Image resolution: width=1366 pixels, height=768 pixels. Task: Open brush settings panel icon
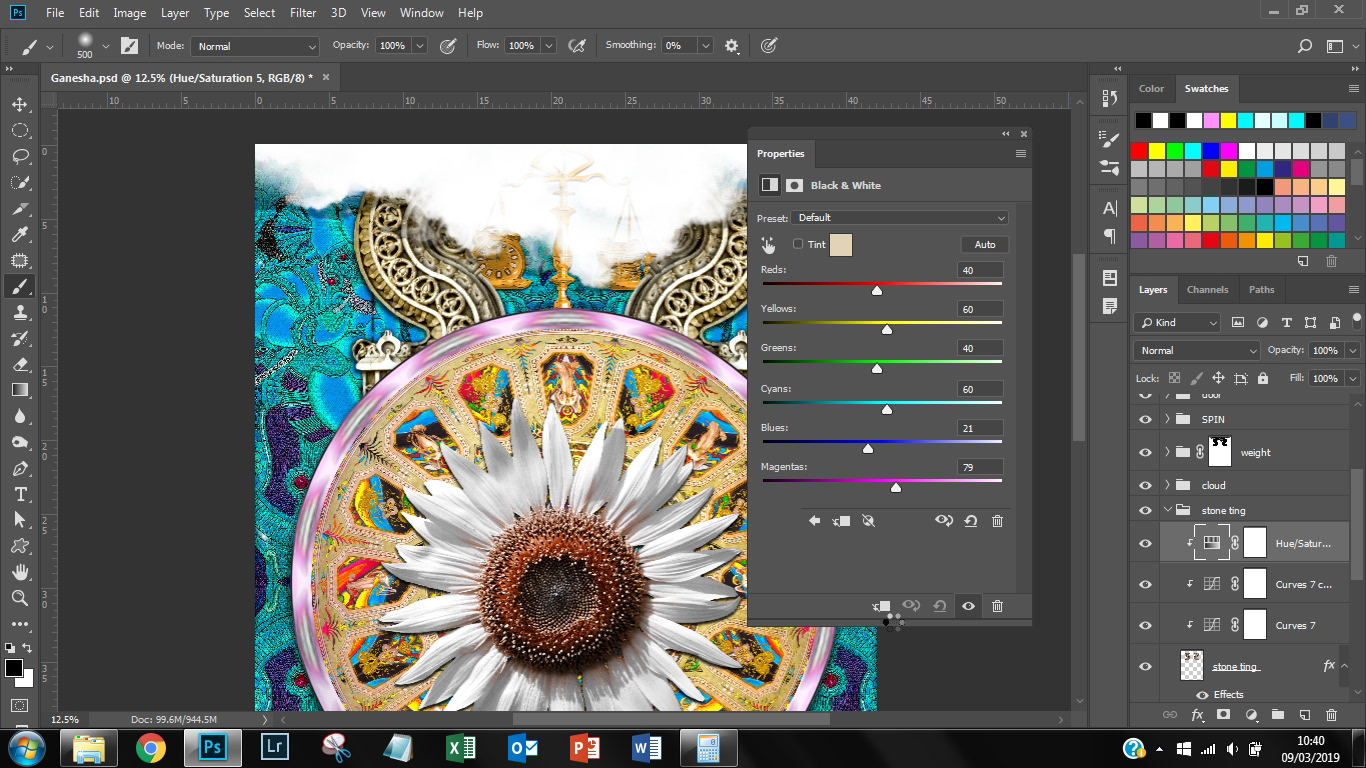point(129,46)
